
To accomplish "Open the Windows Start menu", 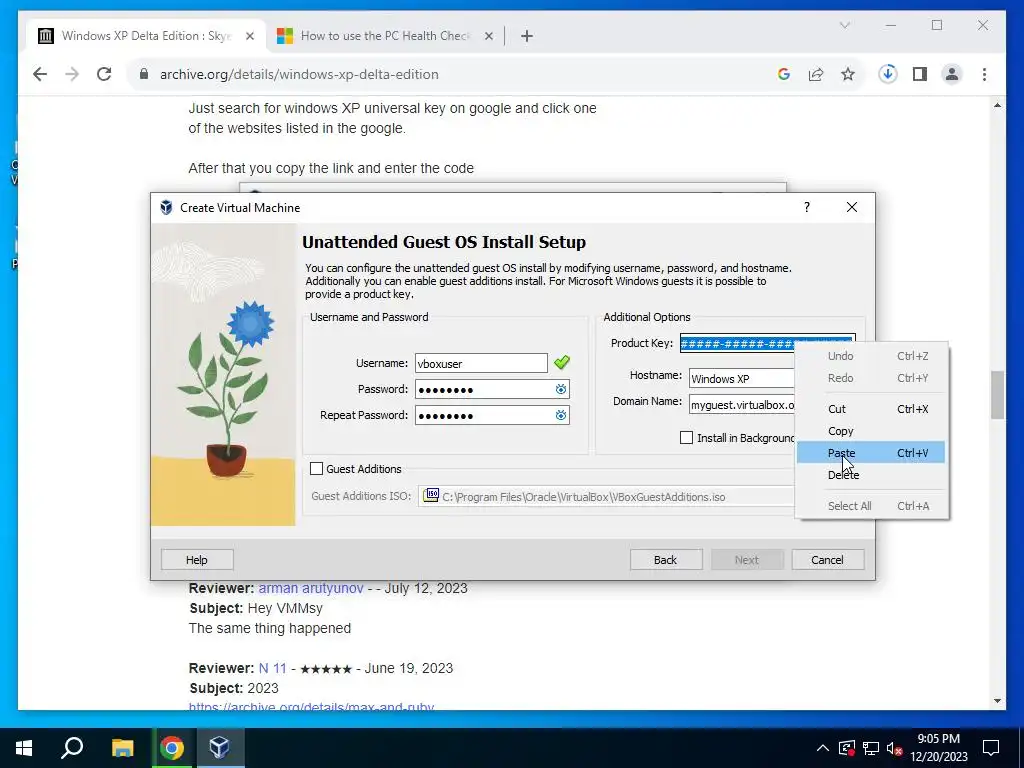I will 24,747.
